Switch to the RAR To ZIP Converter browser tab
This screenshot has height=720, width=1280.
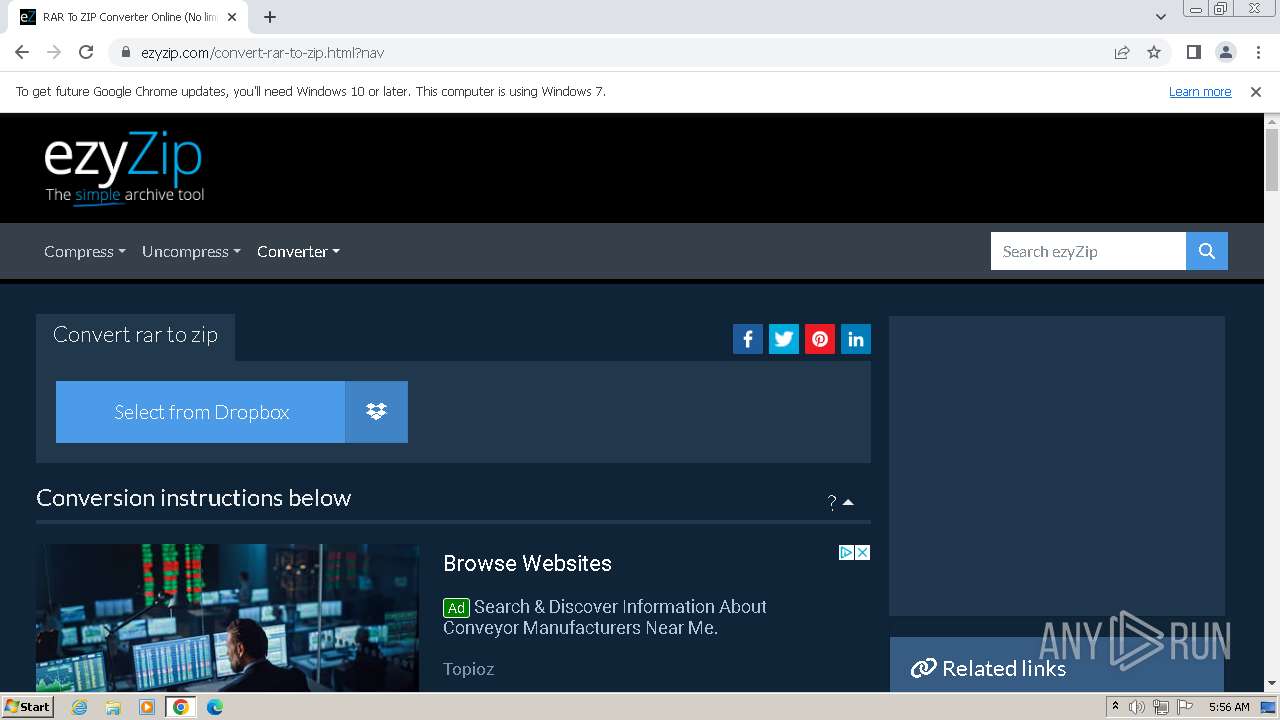tap(130, 17)
